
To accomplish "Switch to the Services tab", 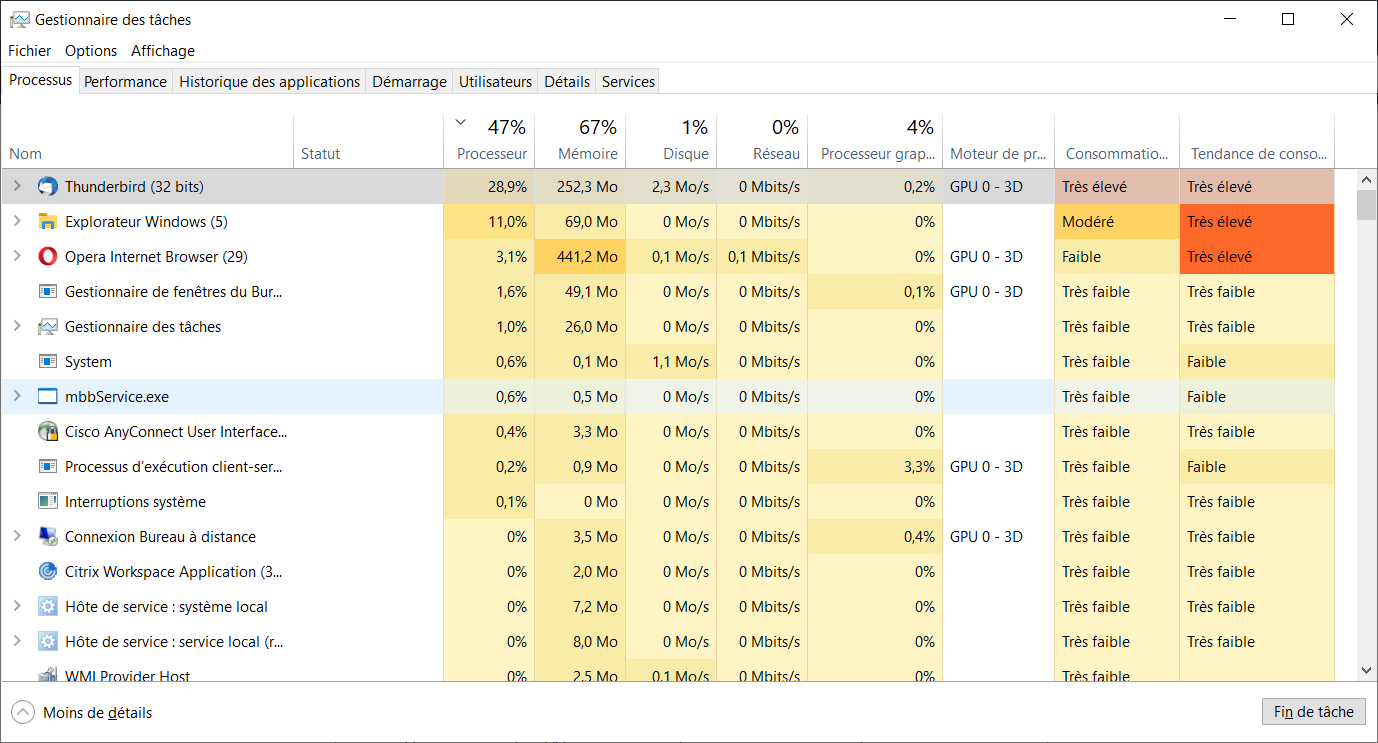I will coord(628,82).
